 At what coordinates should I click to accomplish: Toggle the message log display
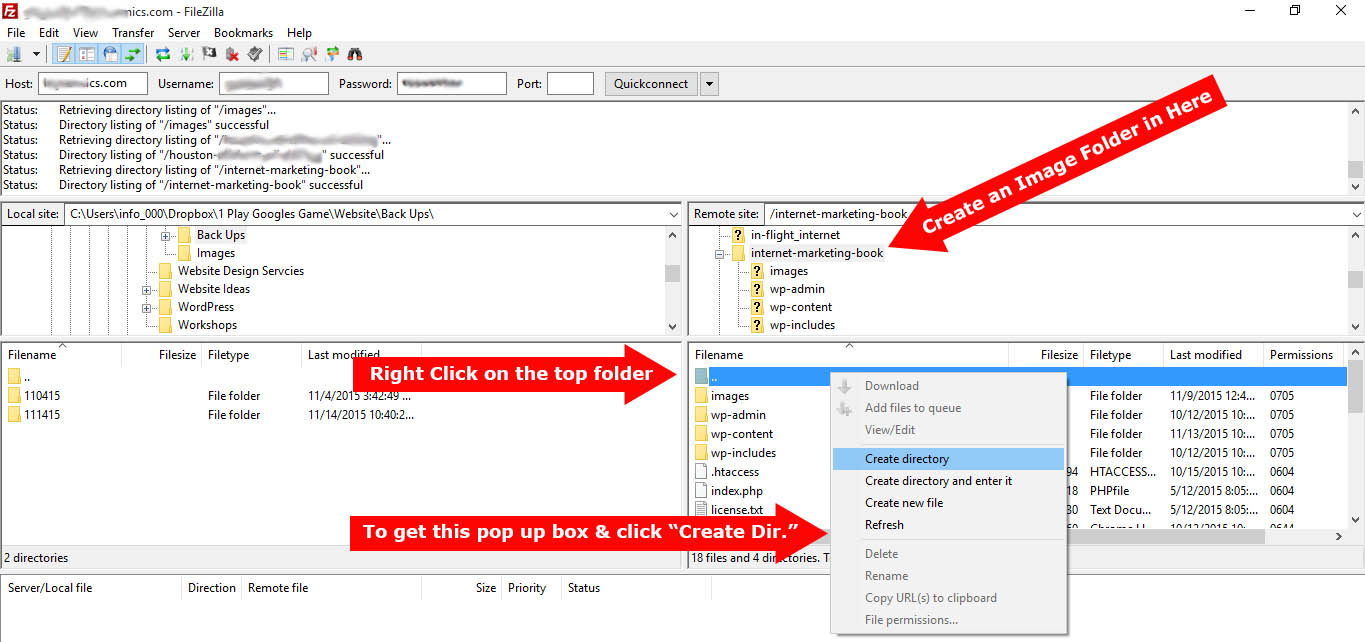(64, 54)
